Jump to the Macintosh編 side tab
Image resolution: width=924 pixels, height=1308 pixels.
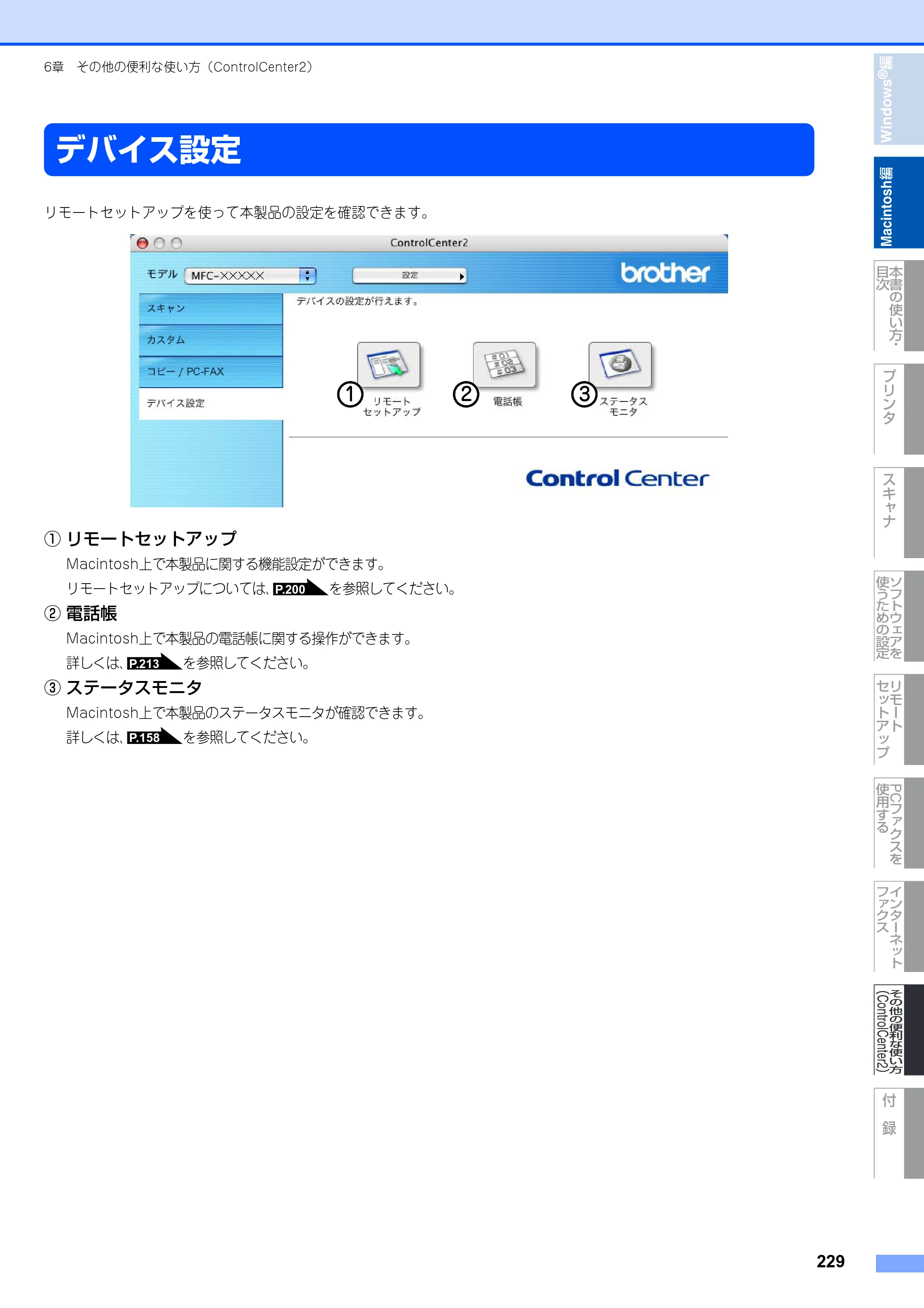(x=899, y=203)
